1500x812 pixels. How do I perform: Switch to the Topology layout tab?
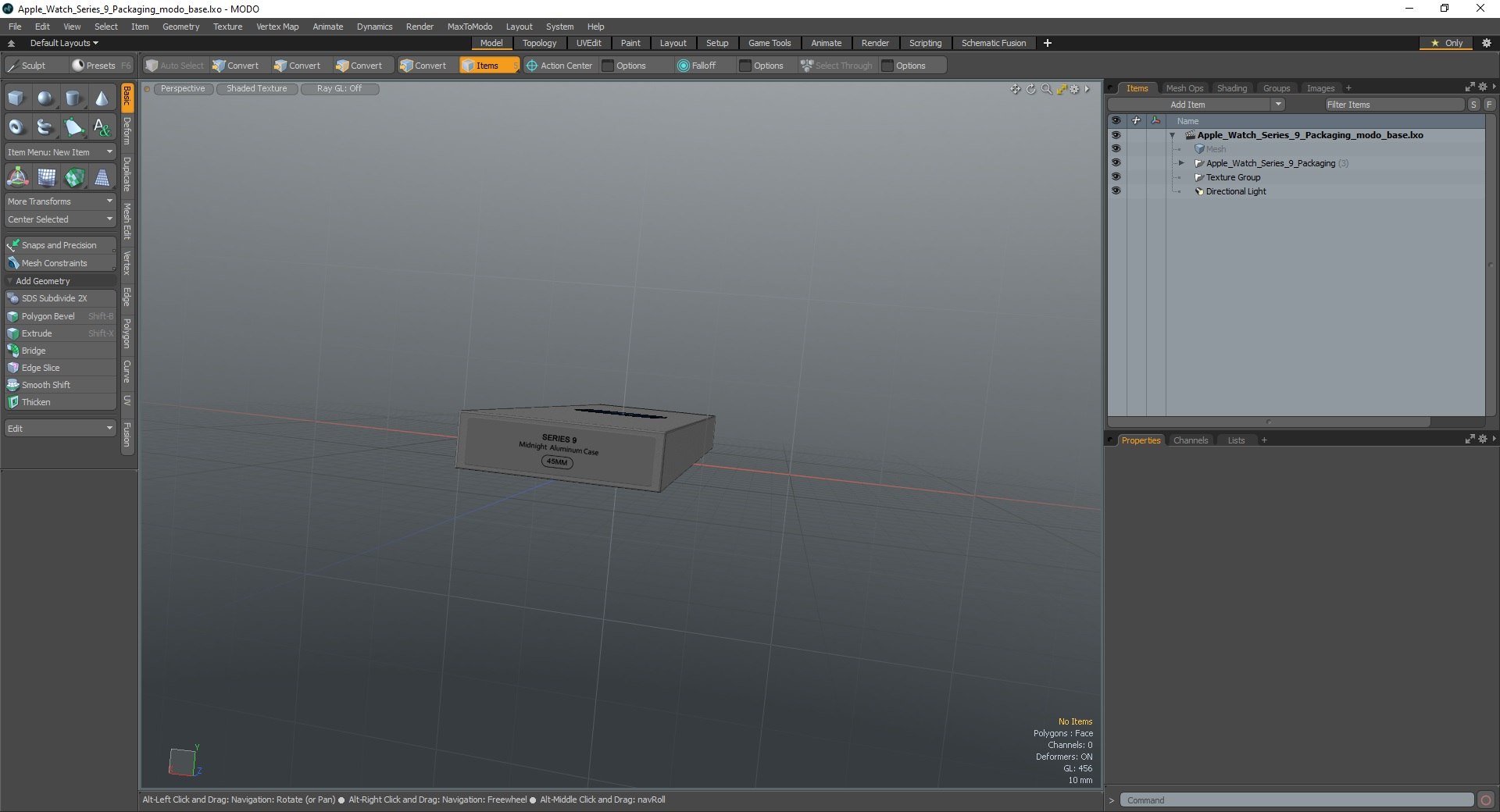pos(539,43)
